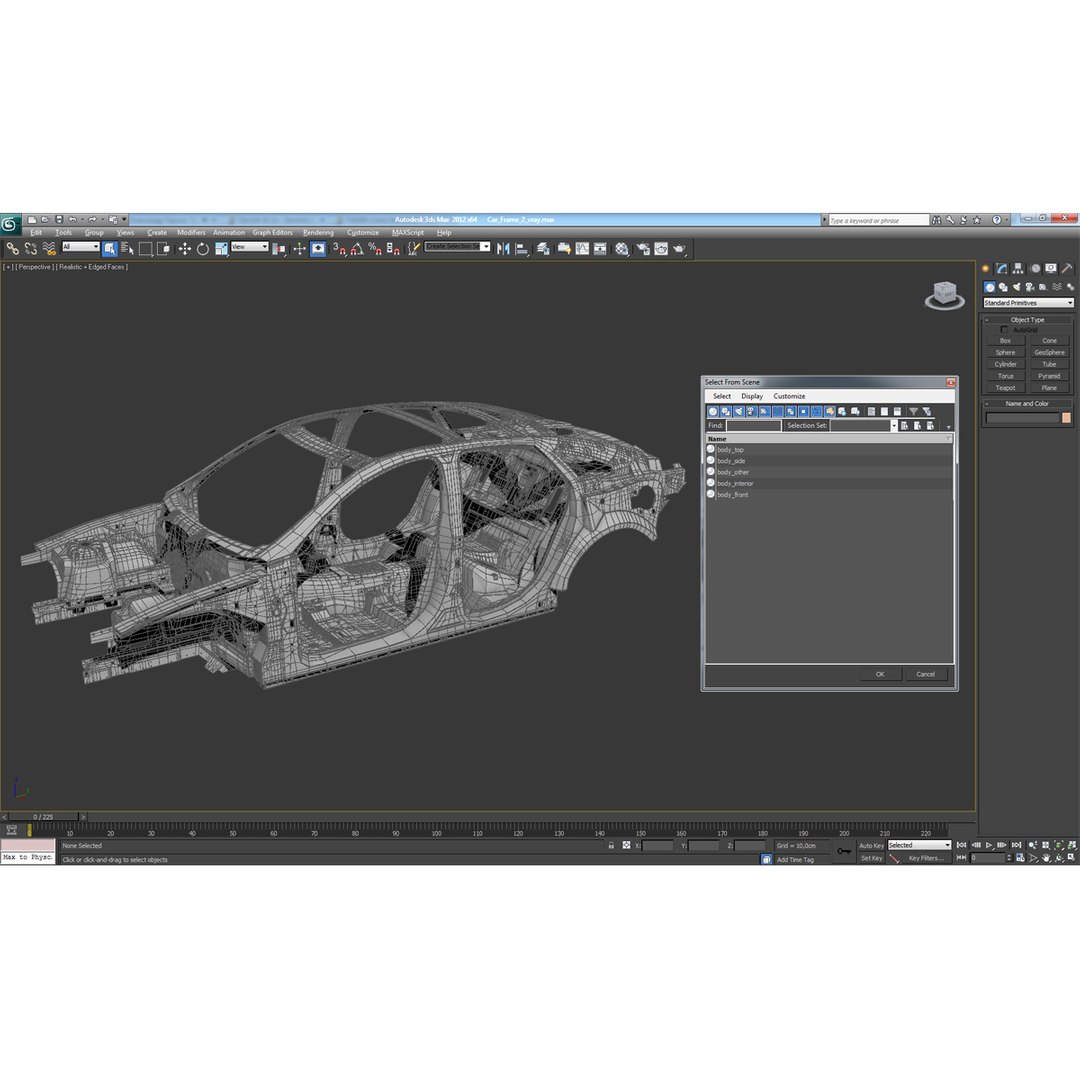The image size is (1080, 1080).
Task: Click the Sphere primitive button
Action: (x=1005, y=353)
